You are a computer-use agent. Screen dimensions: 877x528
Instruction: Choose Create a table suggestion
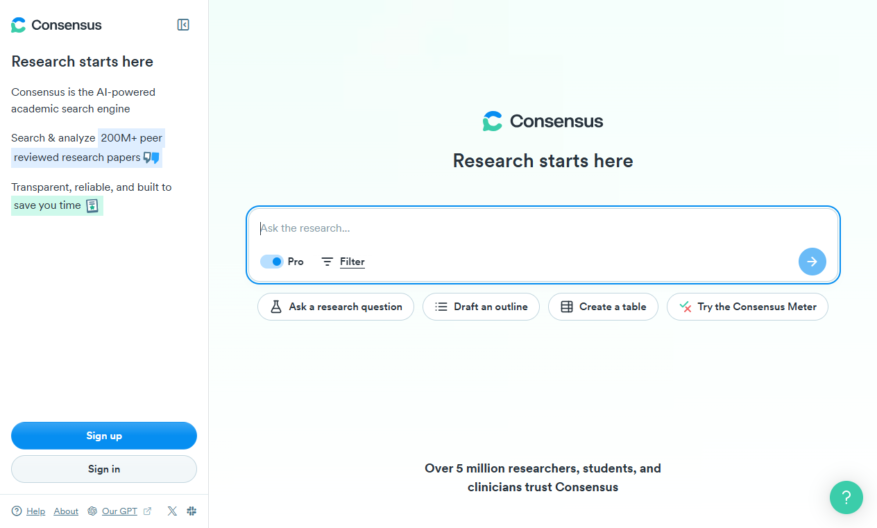(603, 307)
